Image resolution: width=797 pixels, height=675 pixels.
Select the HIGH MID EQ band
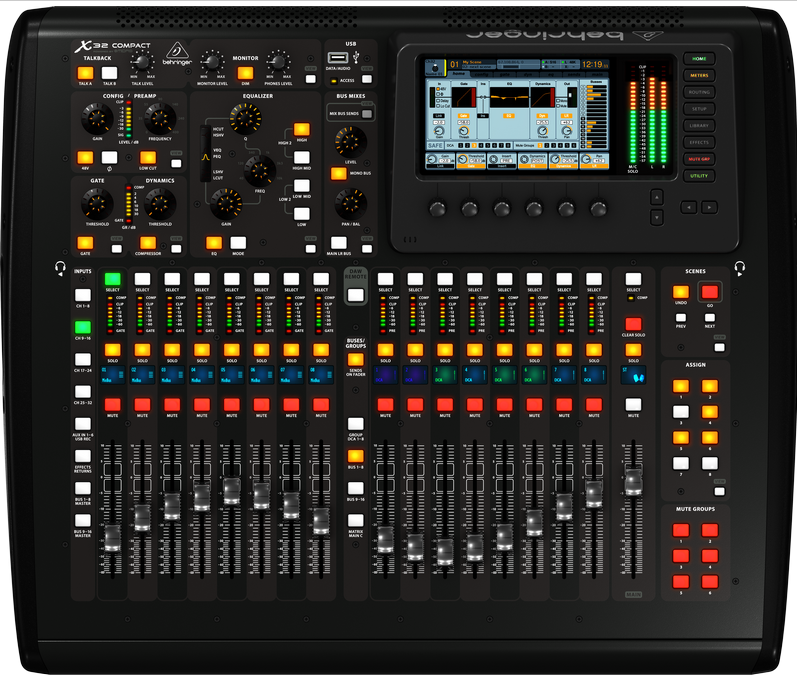pos(301,158)
